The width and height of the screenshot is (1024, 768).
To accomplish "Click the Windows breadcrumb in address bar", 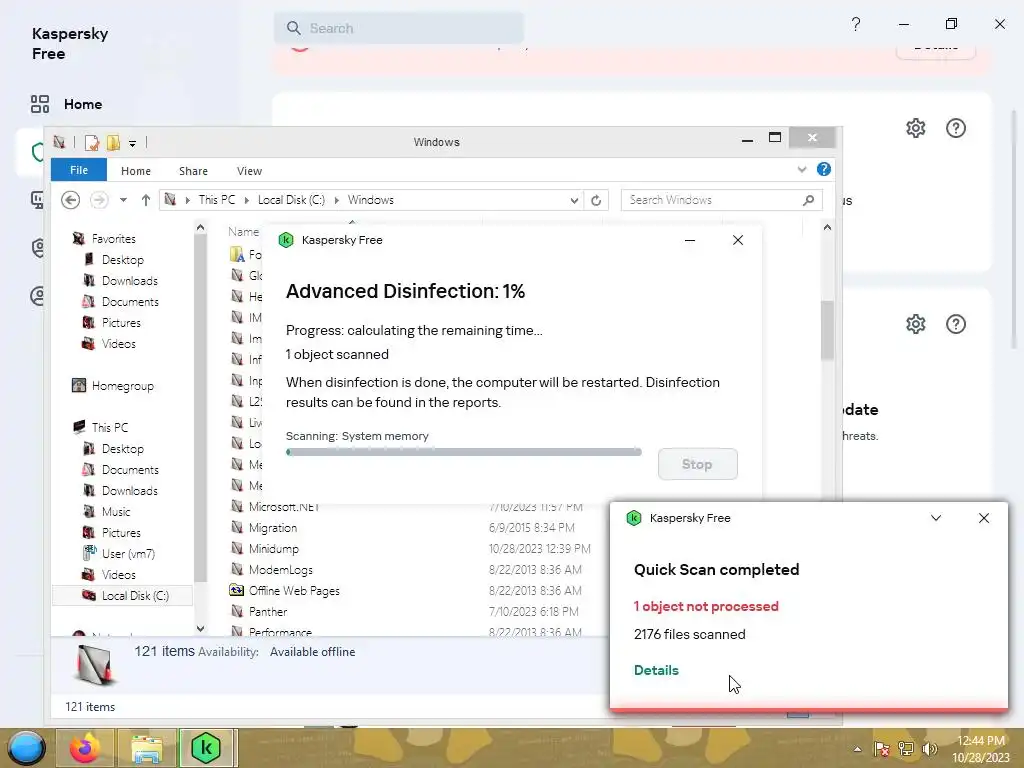I will pyautogui.click(x=370, y=200).
